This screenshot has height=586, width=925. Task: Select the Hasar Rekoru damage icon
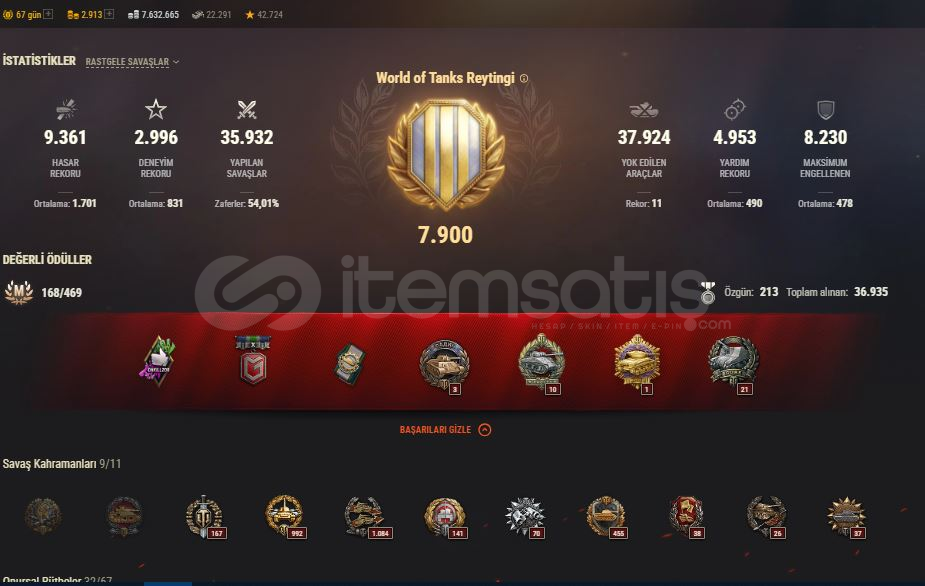tap(65, 110)
